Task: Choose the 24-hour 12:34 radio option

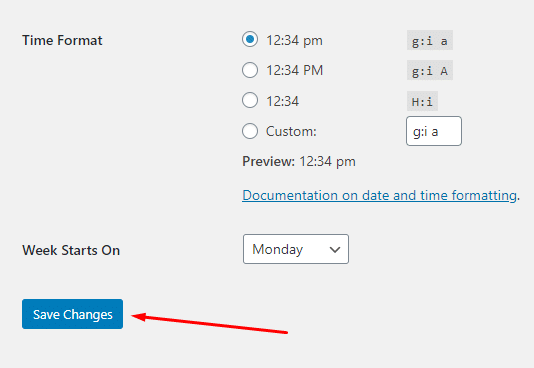Action: [250, 100]
